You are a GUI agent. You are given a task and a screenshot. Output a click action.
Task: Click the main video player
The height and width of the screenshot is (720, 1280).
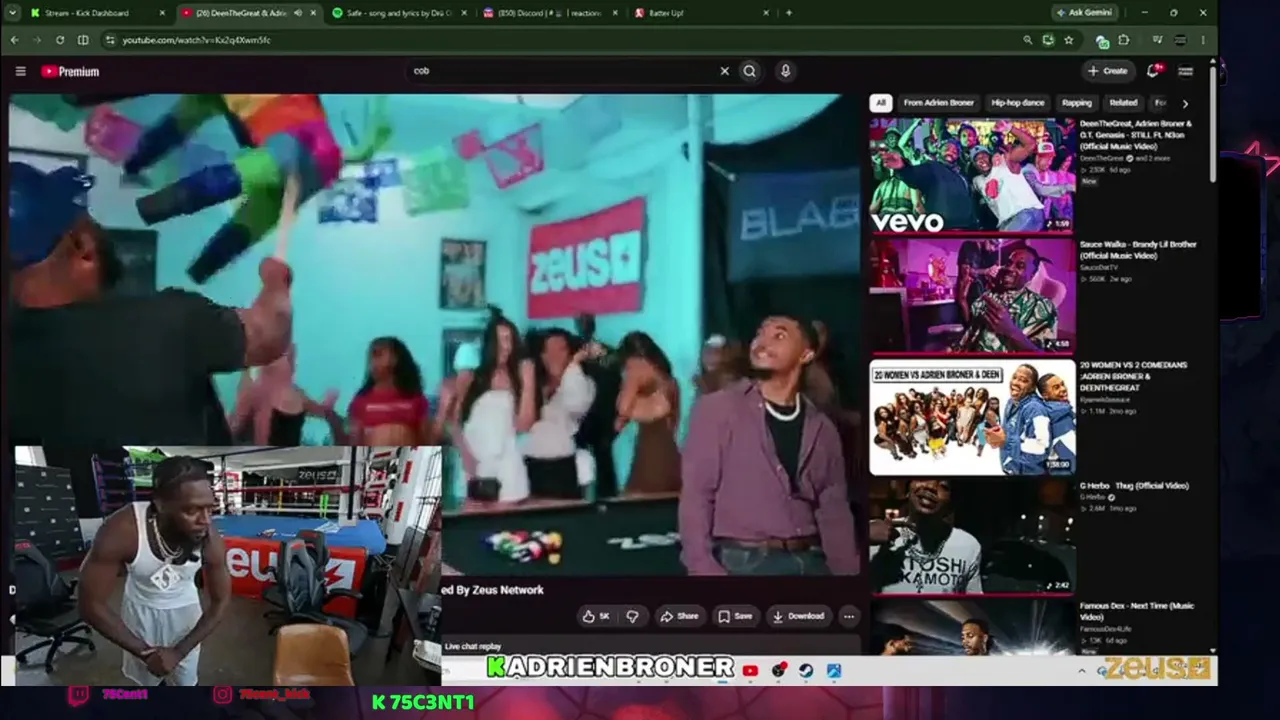tap(435, 335)
